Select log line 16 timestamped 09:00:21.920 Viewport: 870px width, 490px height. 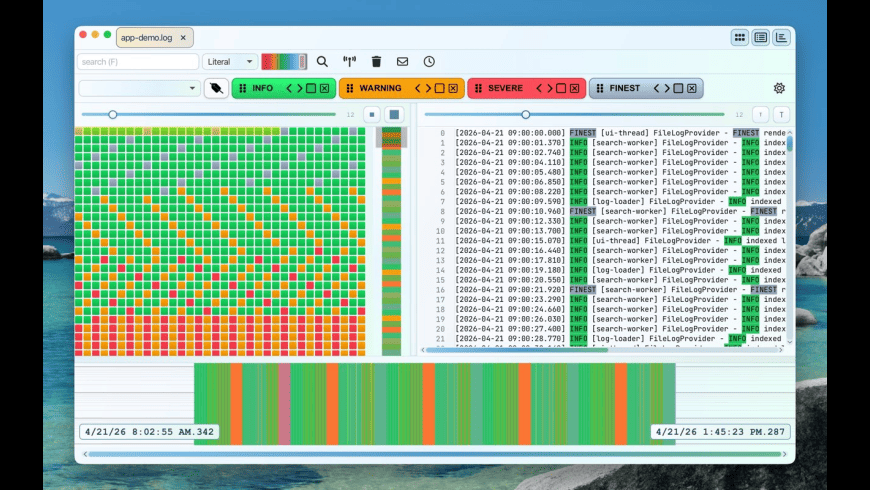click(608, 290)
